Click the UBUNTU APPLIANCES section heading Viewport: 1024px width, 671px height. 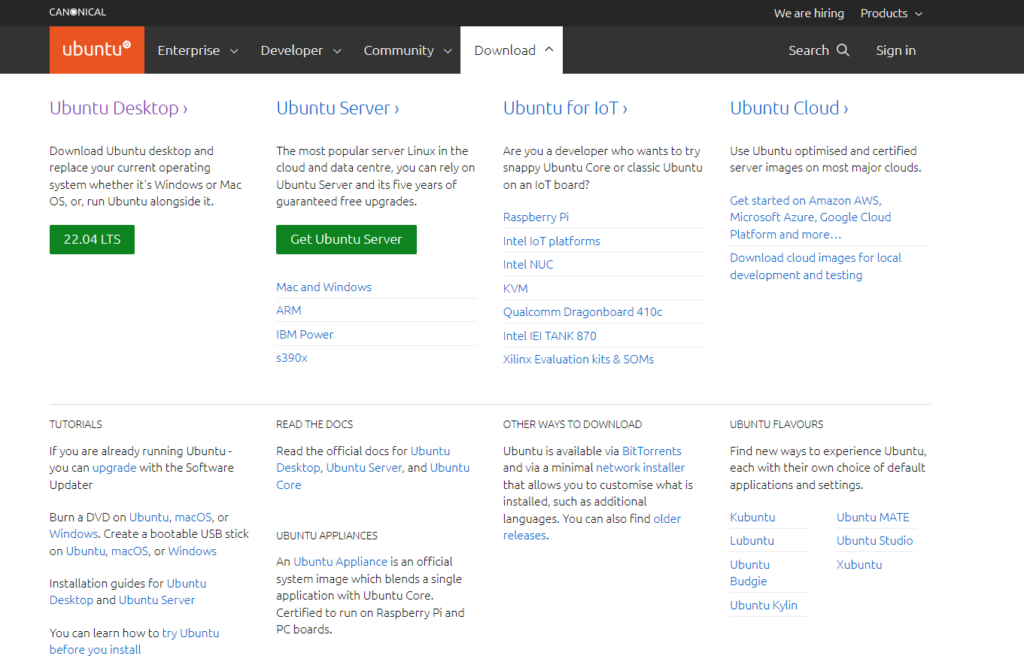tap(327, 536)
